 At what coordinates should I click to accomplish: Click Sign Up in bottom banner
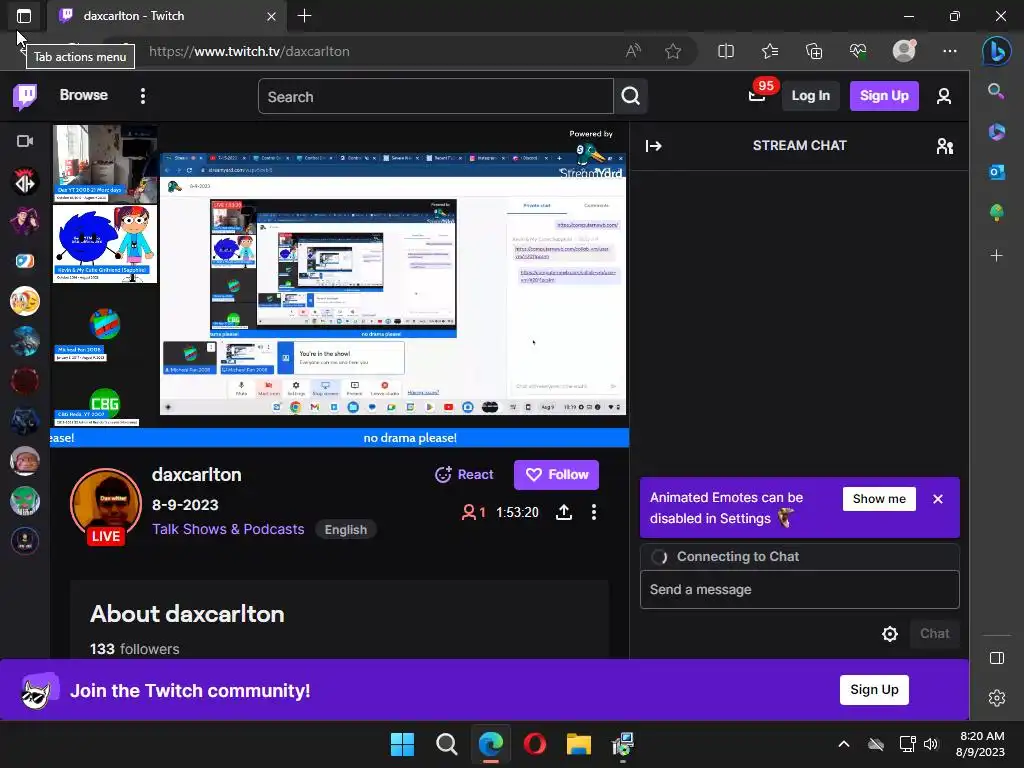(x=874, y=690)
